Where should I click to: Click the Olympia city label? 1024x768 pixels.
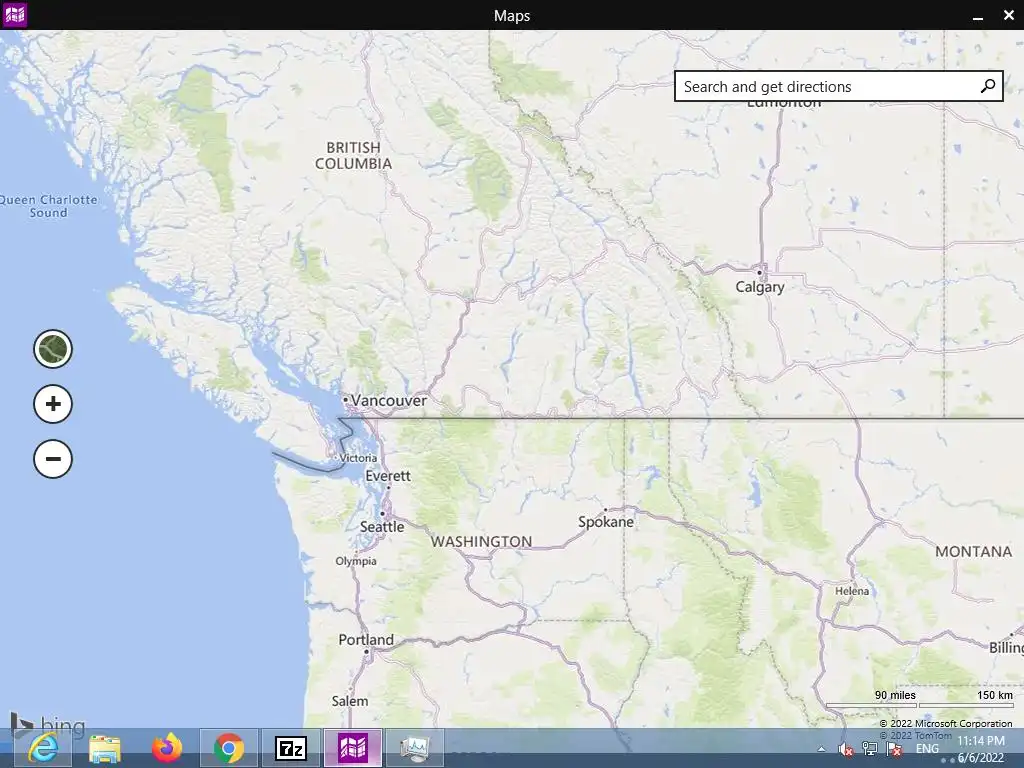tap(356, 561)
